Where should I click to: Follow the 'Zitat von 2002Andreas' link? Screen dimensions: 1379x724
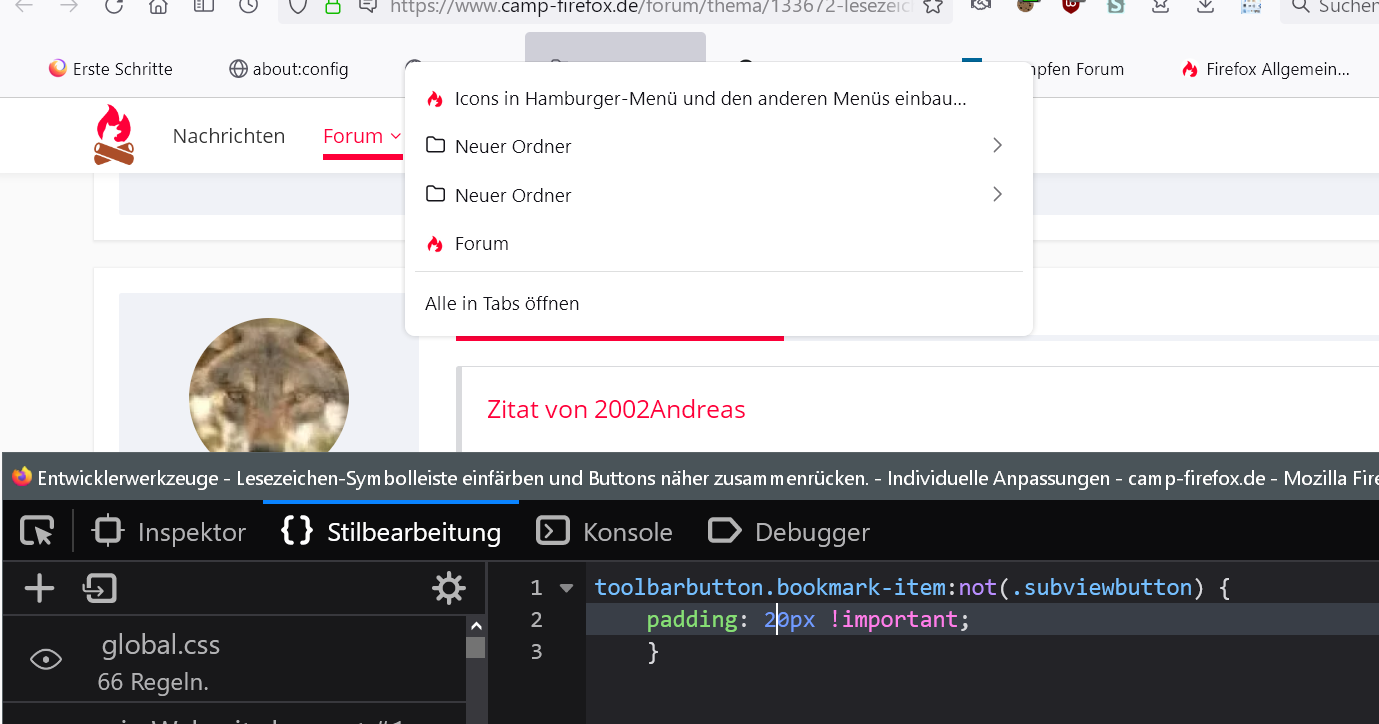[x=616, y=409]
